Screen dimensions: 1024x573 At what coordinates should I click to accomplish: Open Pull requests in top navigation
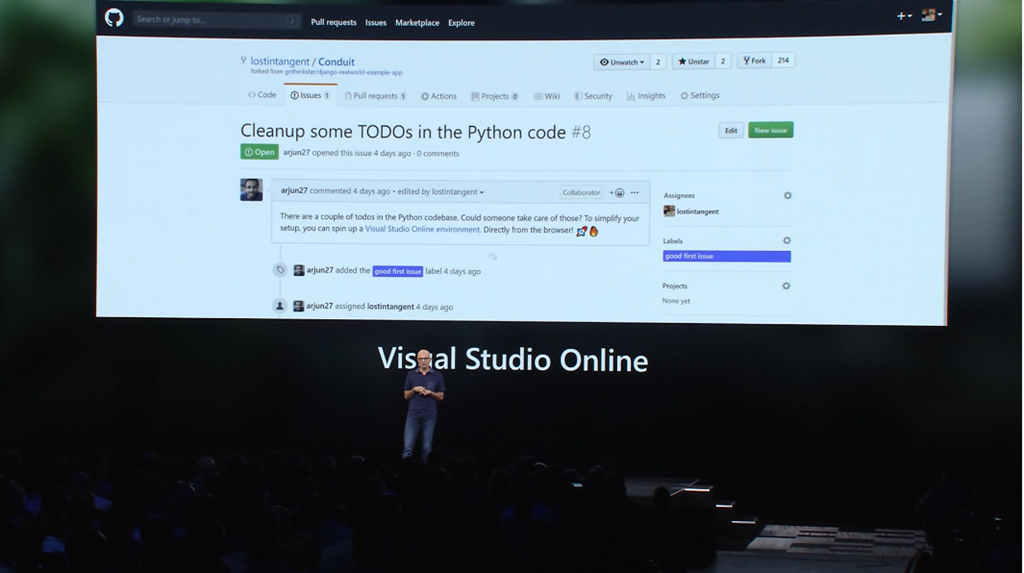coord(334,22)
